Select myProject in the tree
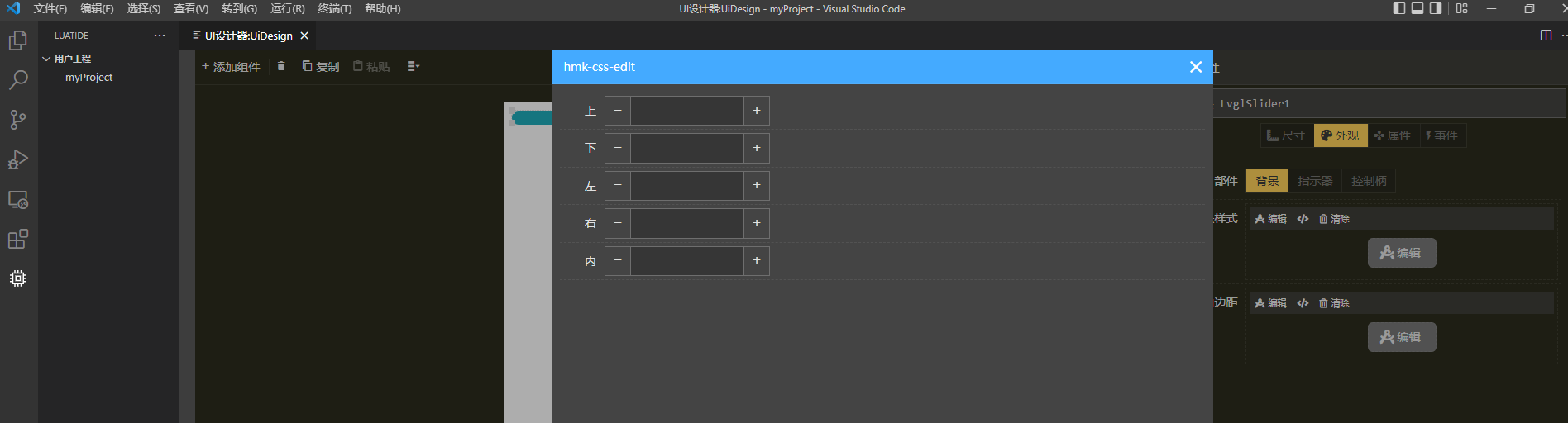 click(x=88, y=77)
